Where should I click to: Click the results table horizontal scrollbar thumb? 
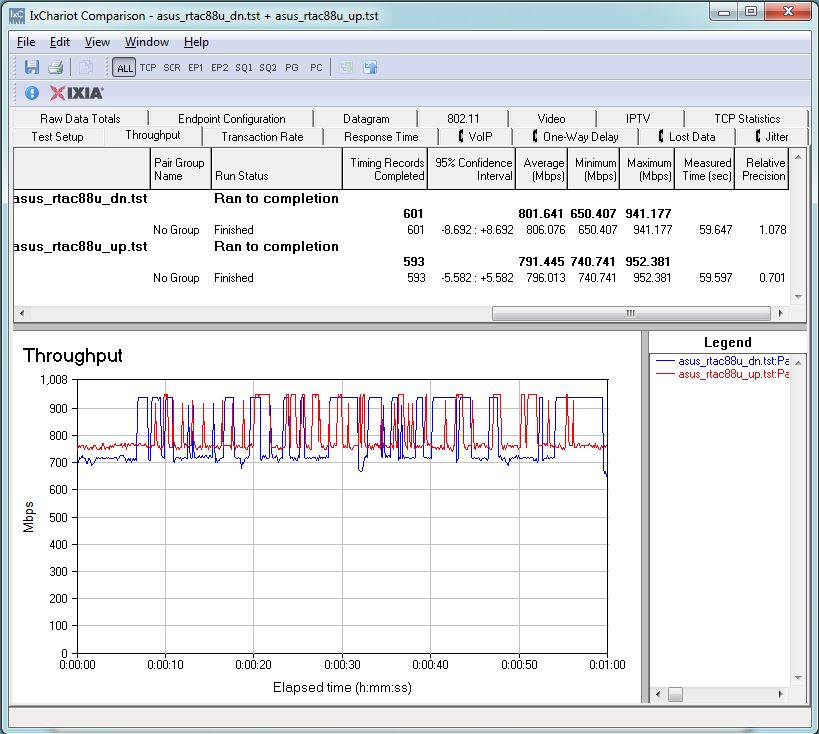click(x=631, y=313)
